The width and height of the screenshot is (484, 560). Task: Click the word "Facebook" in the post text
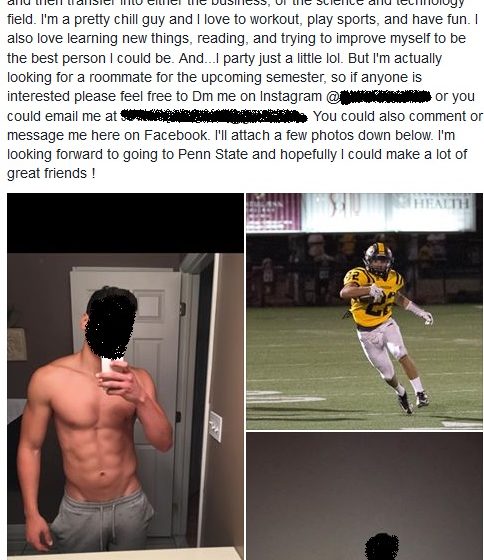[175, 135]
